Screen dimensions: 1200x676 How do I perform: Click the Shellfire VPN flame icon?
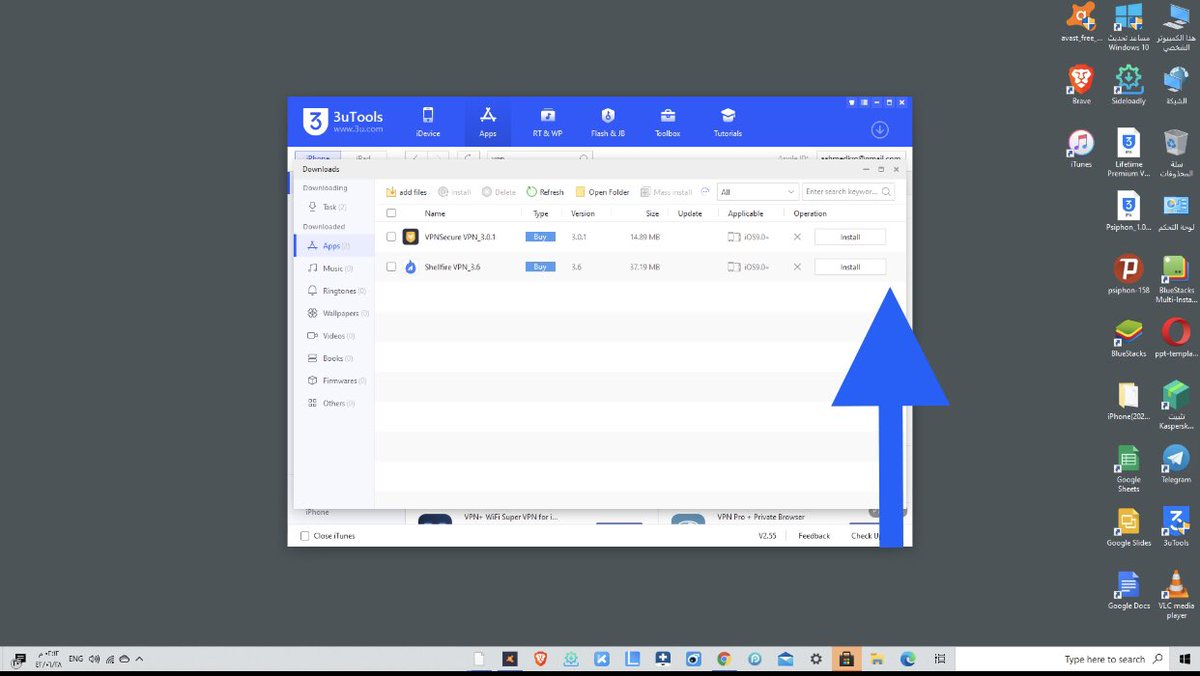click(410, 267)
